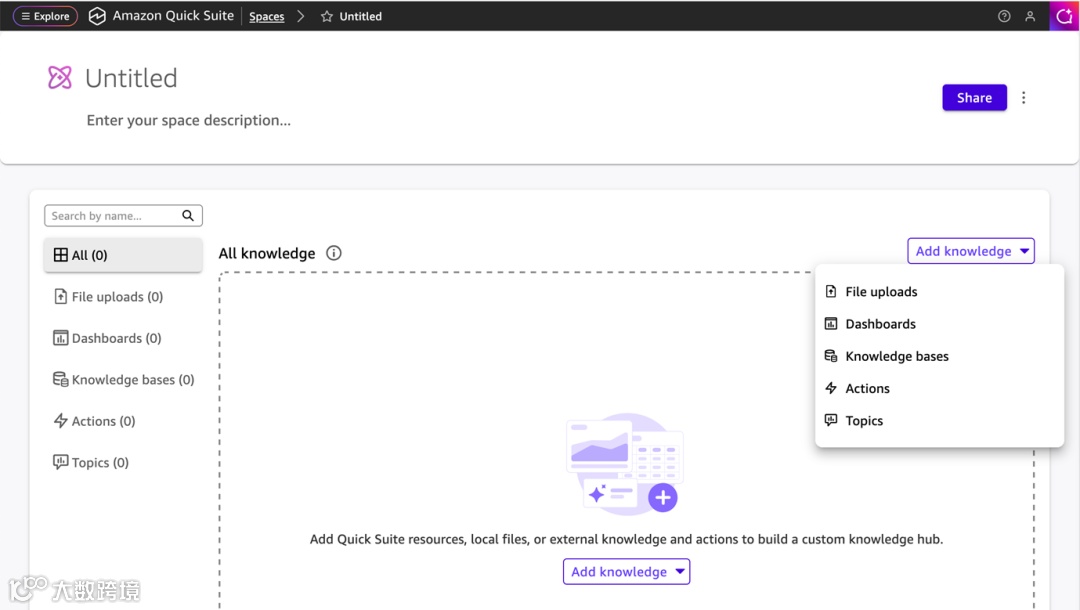The width and height of the screenshot is (1080, 610).
Task: Click the search magnifier icon
Action: (188, 215)
